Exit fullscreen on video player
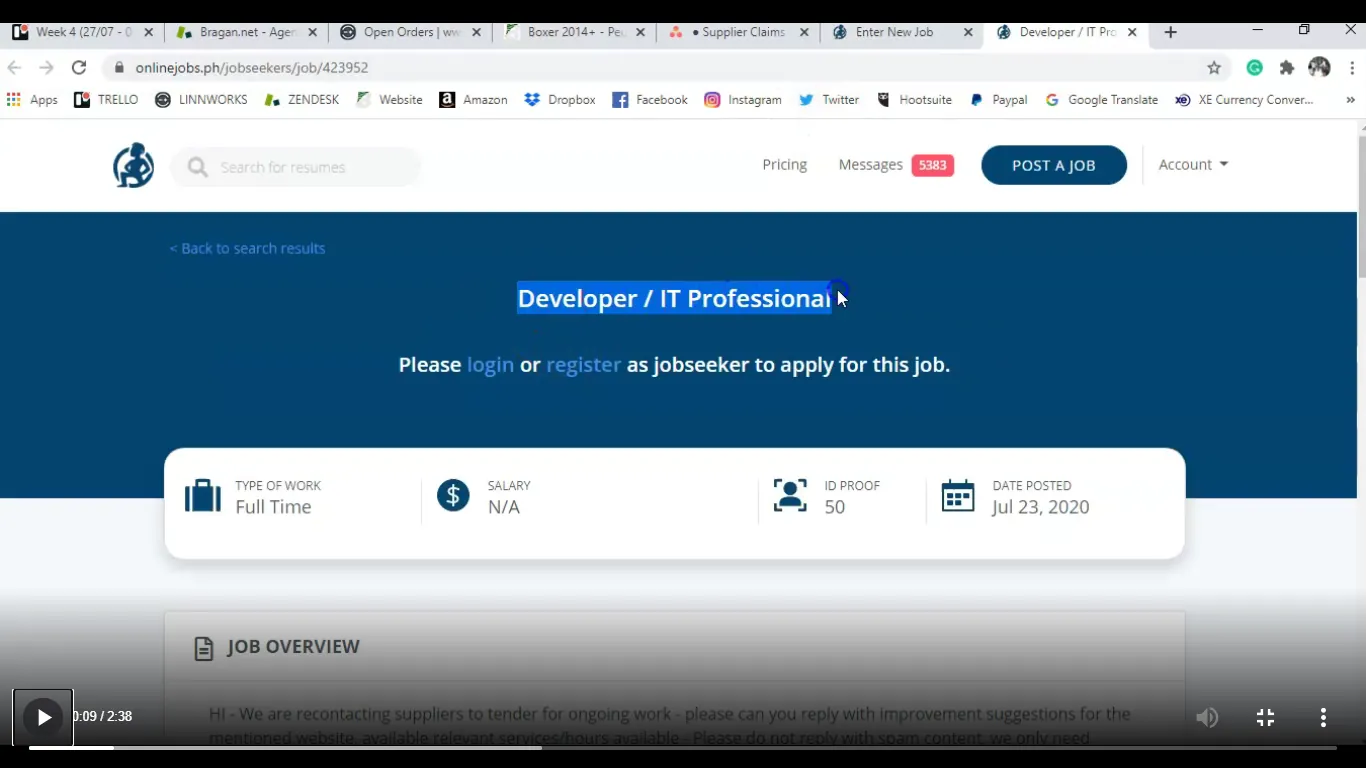1366x768 pixels. pyautogui.click(x=1265, y=717)
